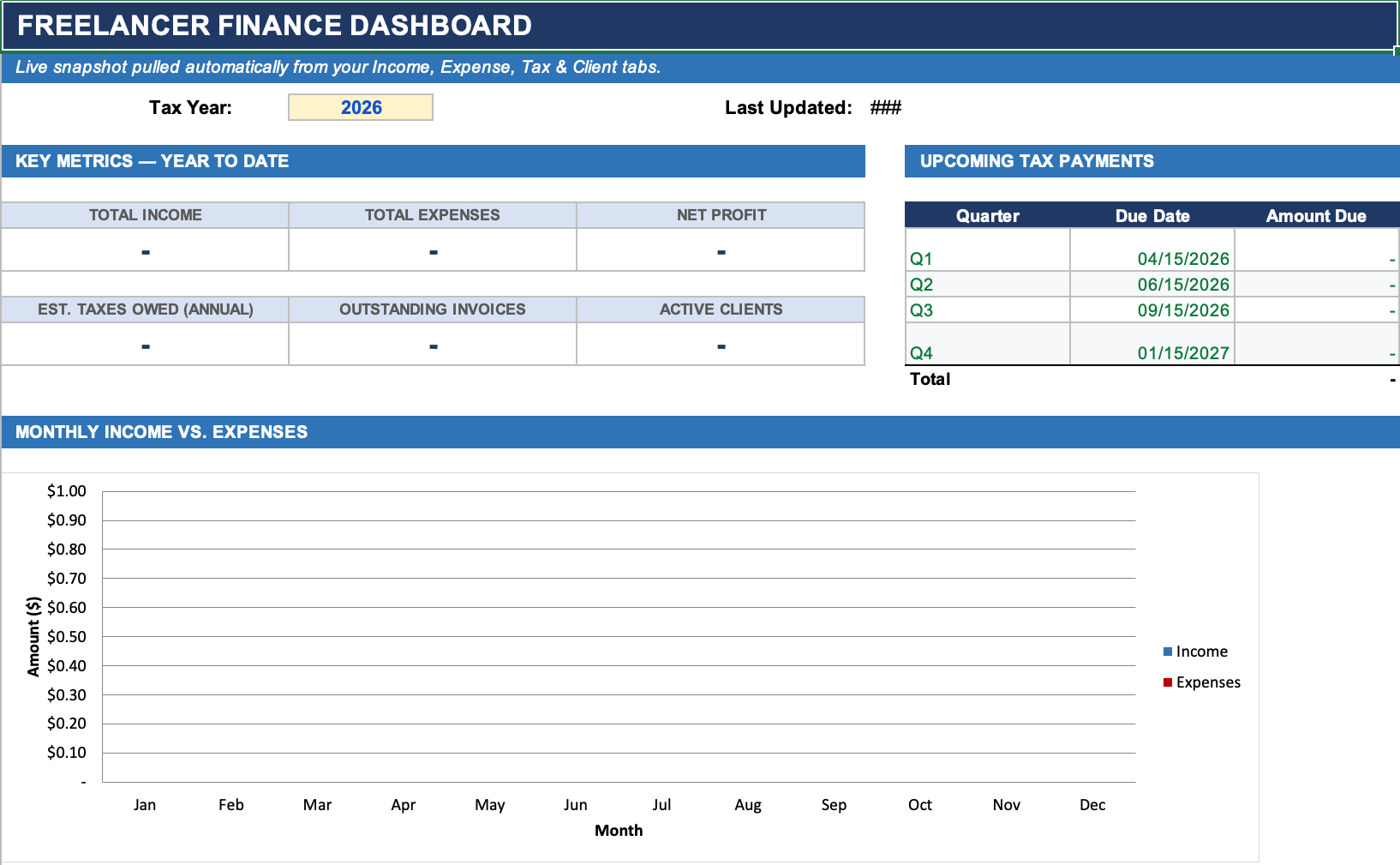Screen dimensions: 1400x865
Task: Select the TOTAL EXPENSES header cell
Action: (x=433, y=215)
